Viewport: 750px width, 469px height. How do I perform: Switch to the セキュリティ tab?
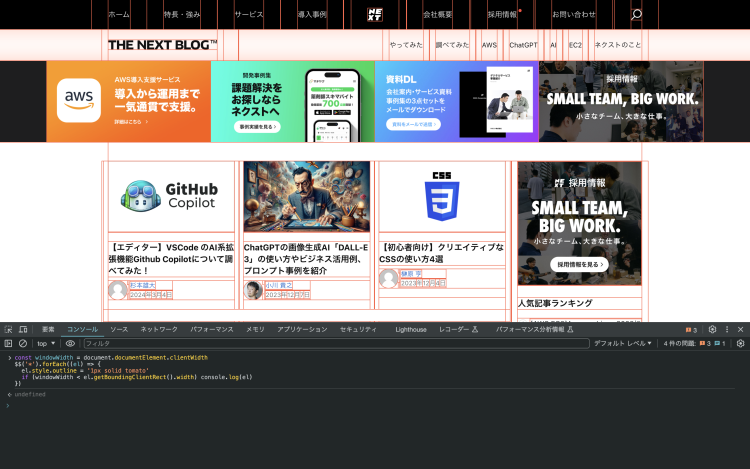coord(358,329)
